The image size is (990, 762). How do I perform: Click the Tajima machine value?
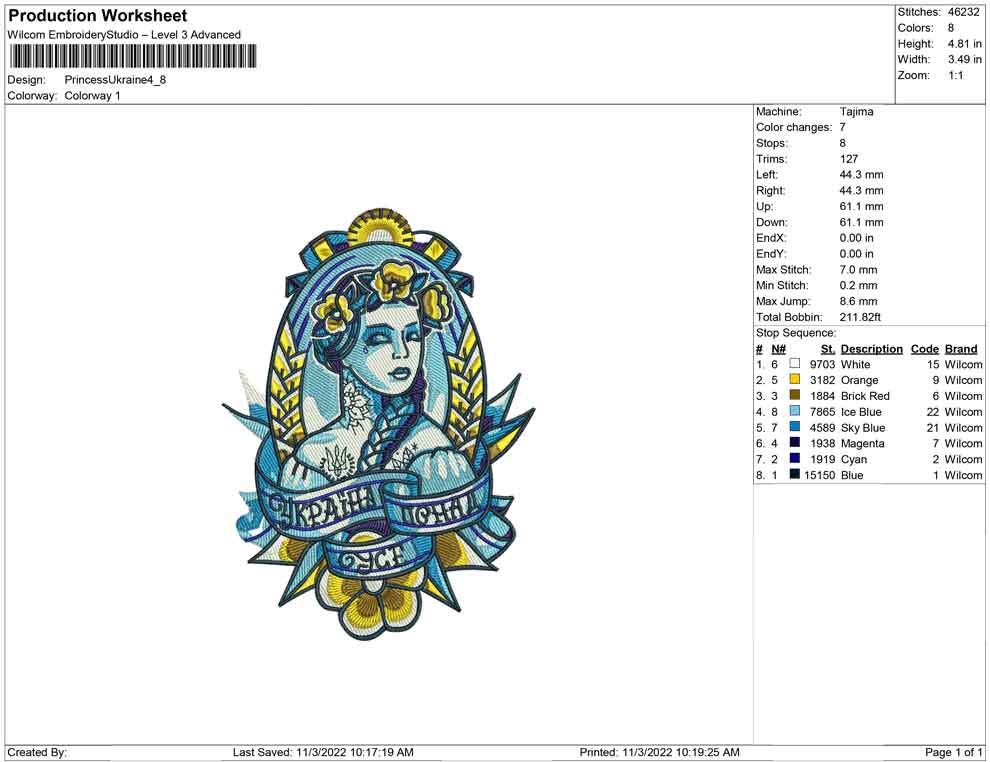pyautogui.click(x=856, y=112)
